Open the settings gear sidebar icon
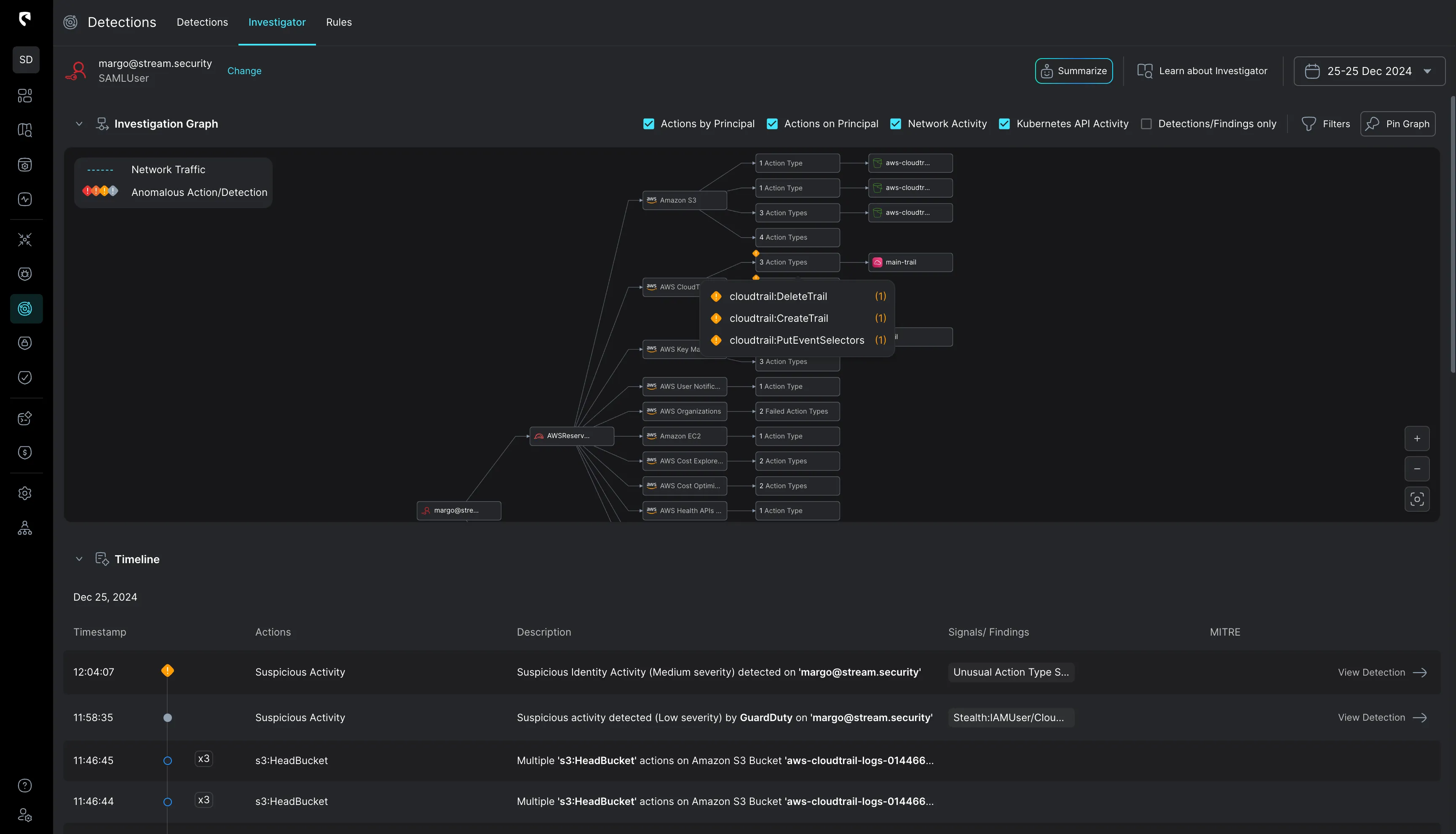The height and width of the screenshot is (834, 1456). click(24, 493)
